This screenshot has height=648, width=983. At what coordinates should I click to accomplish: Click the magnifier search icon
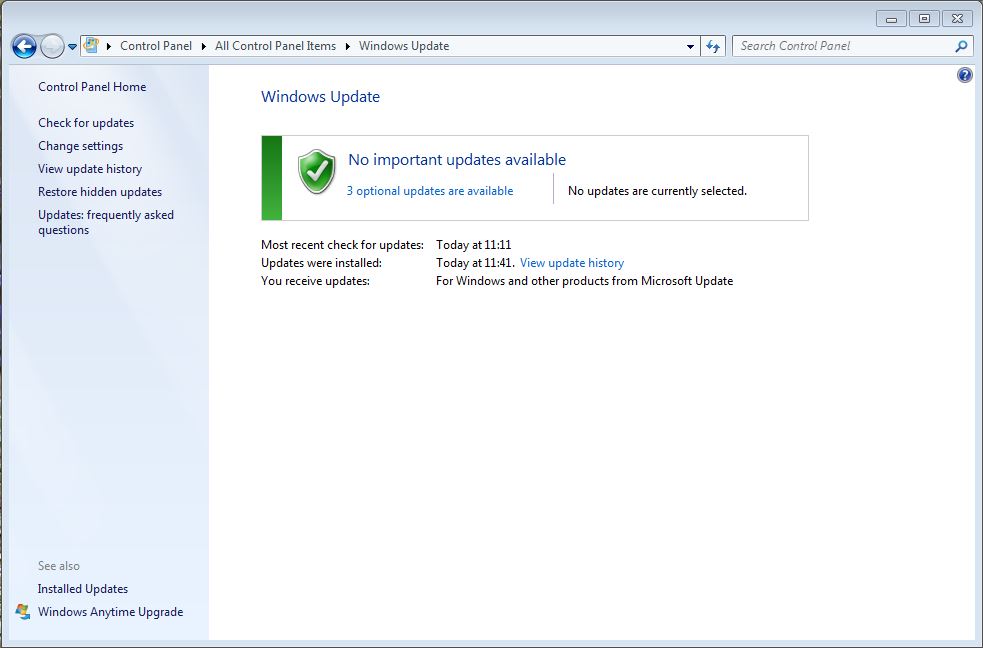[x=961, y=46]
